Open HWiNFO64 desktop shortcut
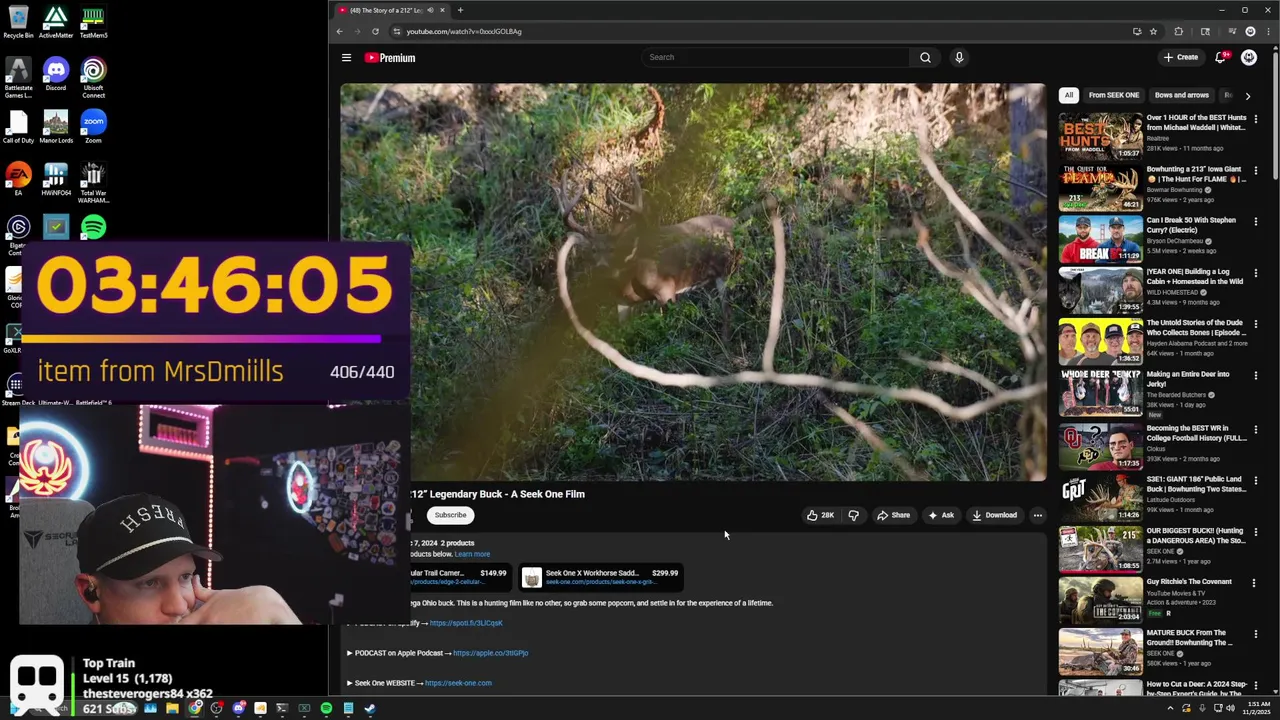 55,179
